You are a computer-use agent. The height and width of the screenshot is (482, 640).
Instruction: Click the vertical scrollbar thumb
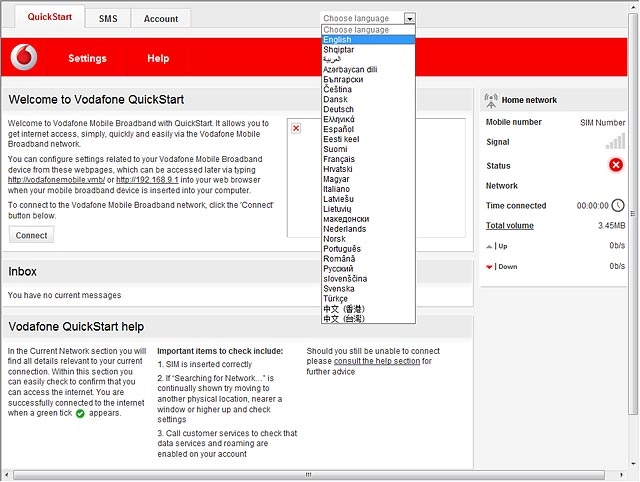tap(633, 213)
